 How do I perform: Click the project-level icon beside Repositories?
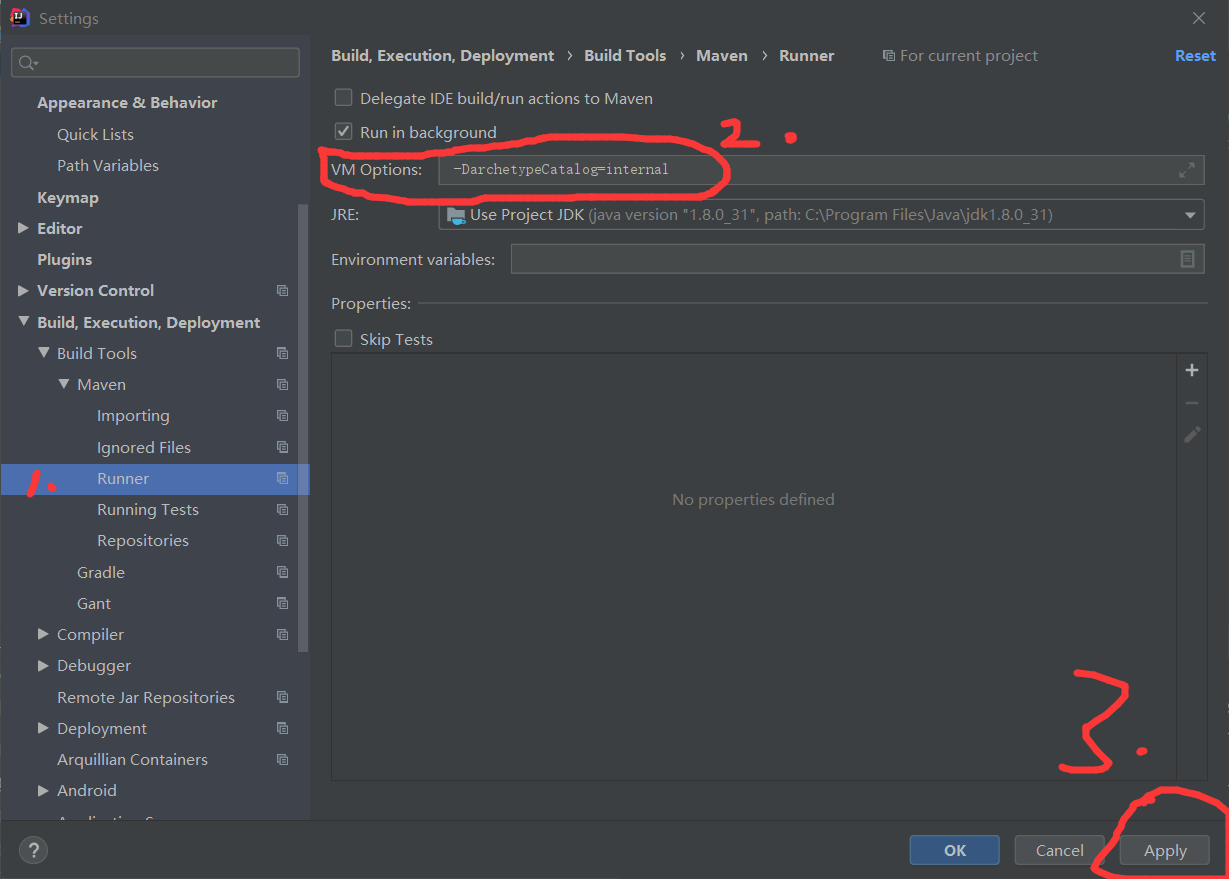point(282,540)
